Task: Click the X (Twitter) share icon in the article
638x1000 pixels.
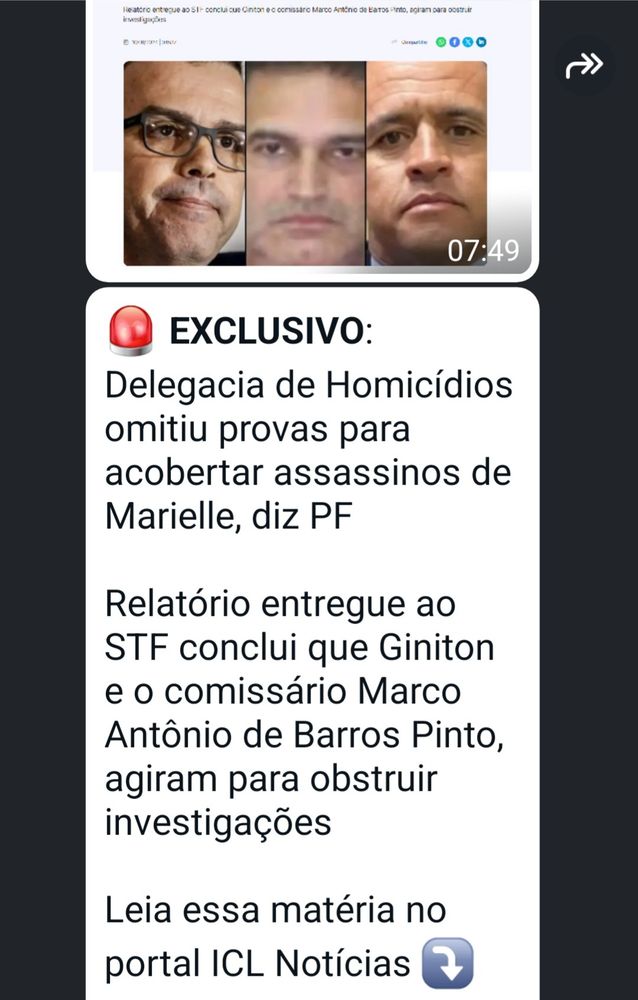Action: point(468,42)
